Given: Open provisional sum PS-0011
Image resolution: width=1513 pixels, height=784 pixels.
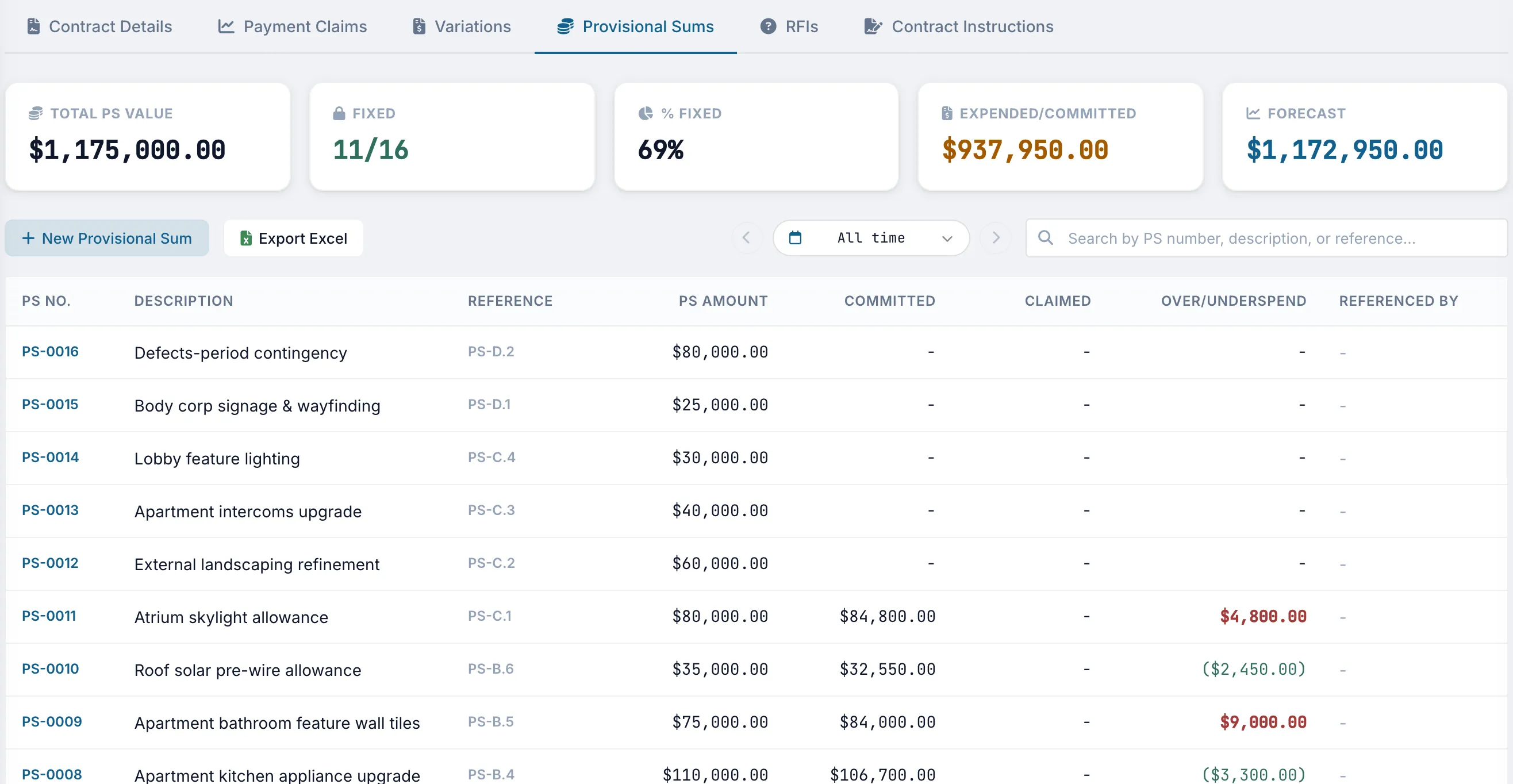Looking at the screenshot, I should (x=49, y=616).
